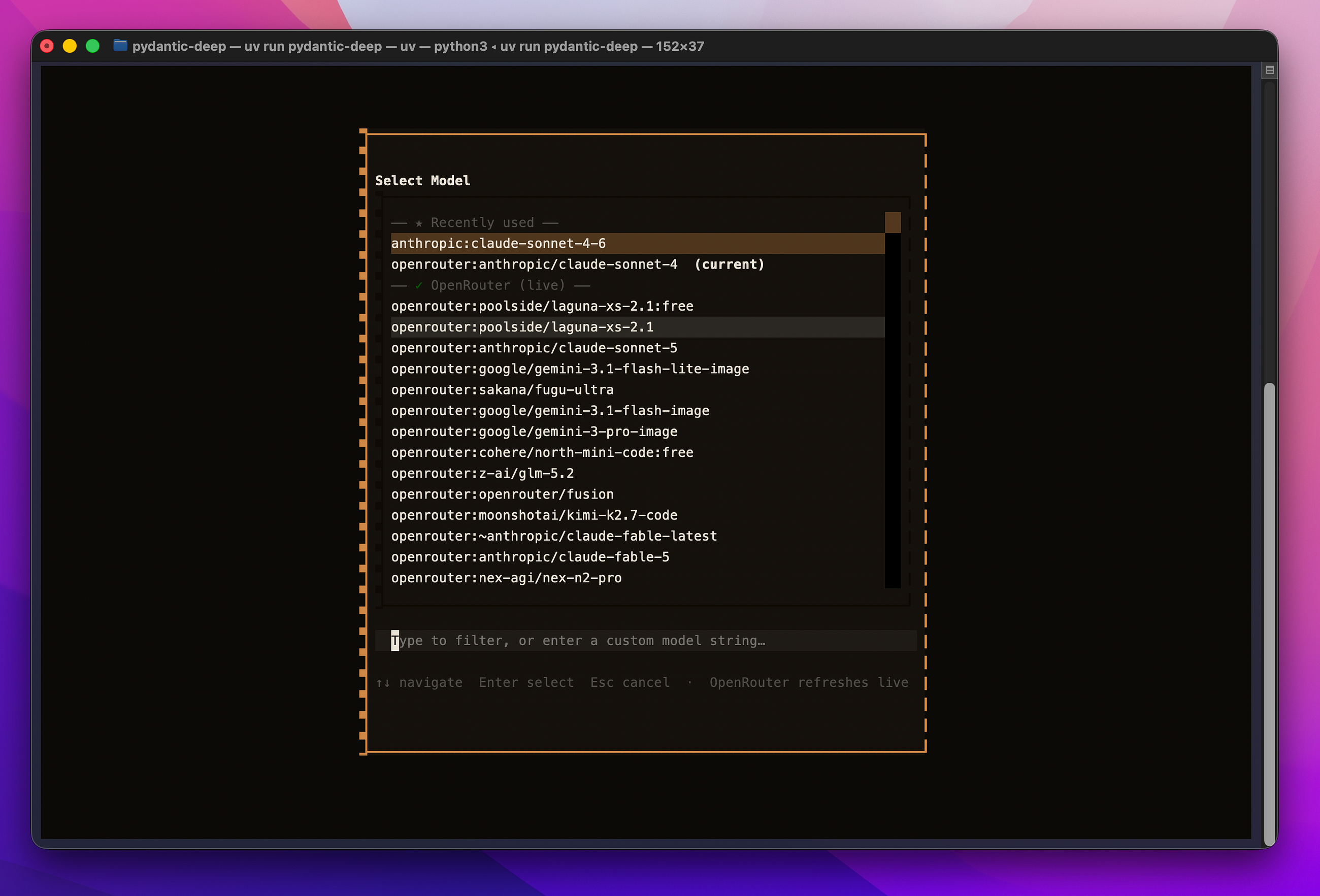Image resolution: width=1320 pixels, height=896 pixels.
Task: Pick the highlighted openrouter:poolside/laguna-xs-2.1 row
Action: coord(637,327)
